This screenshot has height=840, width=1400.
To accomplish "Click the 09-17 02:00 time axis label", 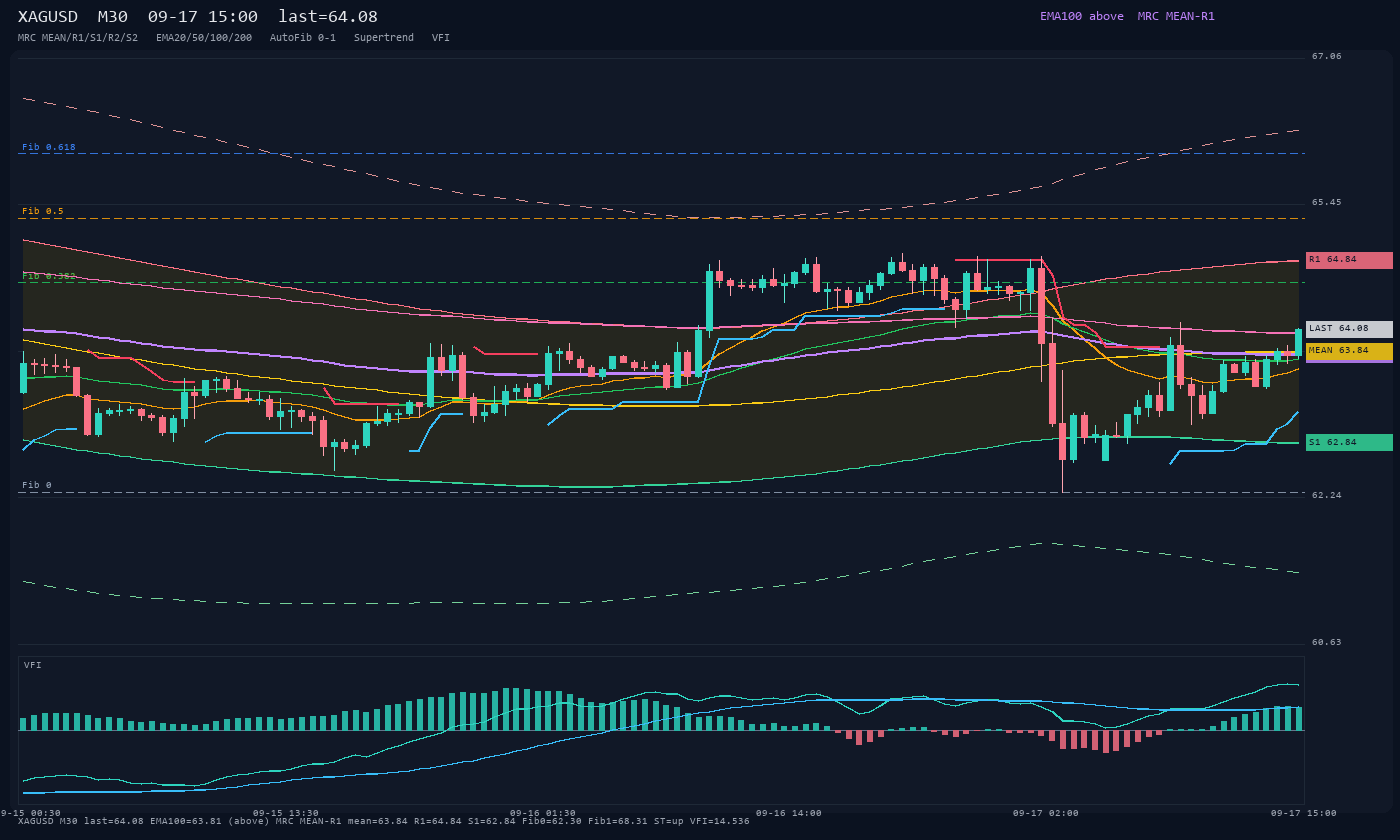I will pos(1046,813).
